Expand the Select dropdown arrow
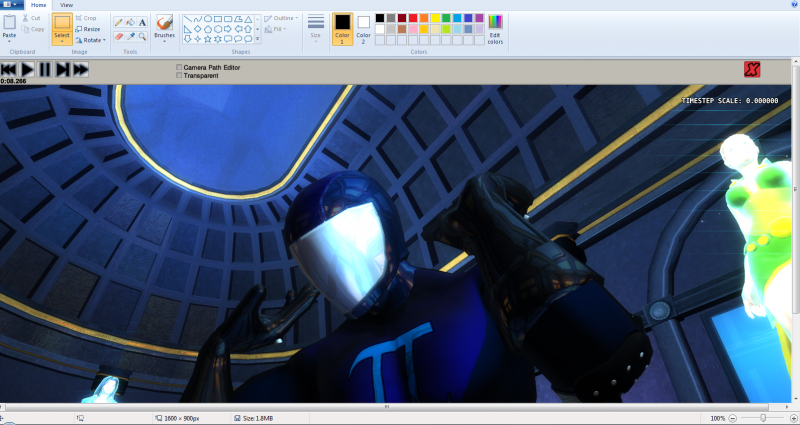 click(62, 41)
